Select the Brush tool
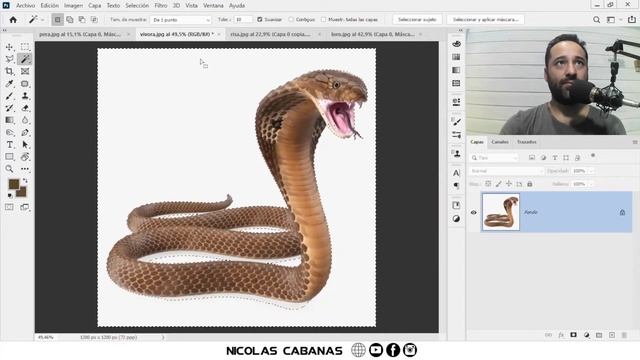This screenshot has height=360, width=640. [9, 96]
